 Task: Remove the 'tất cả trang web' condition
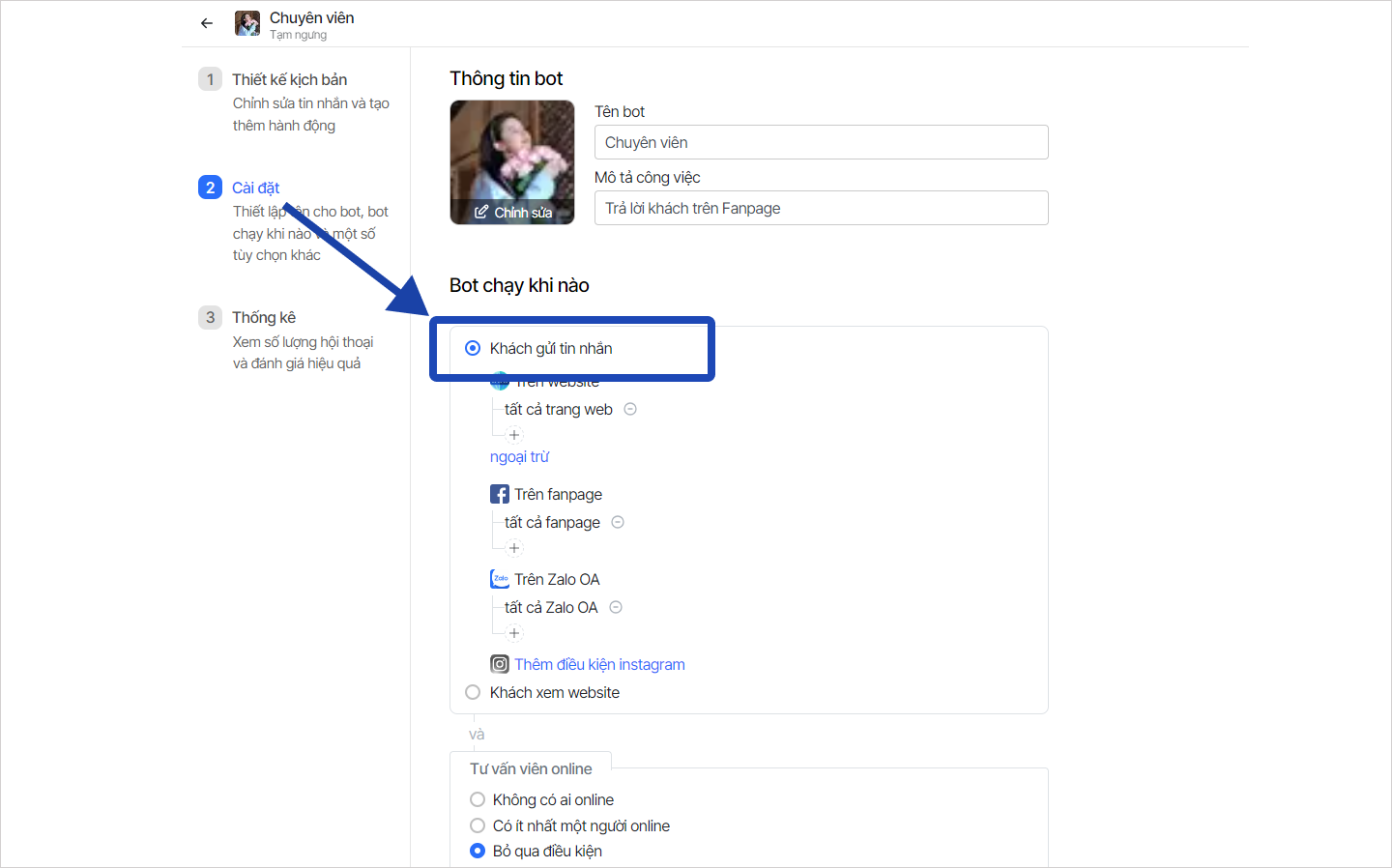pyautogui.click(x=630, y=409)
